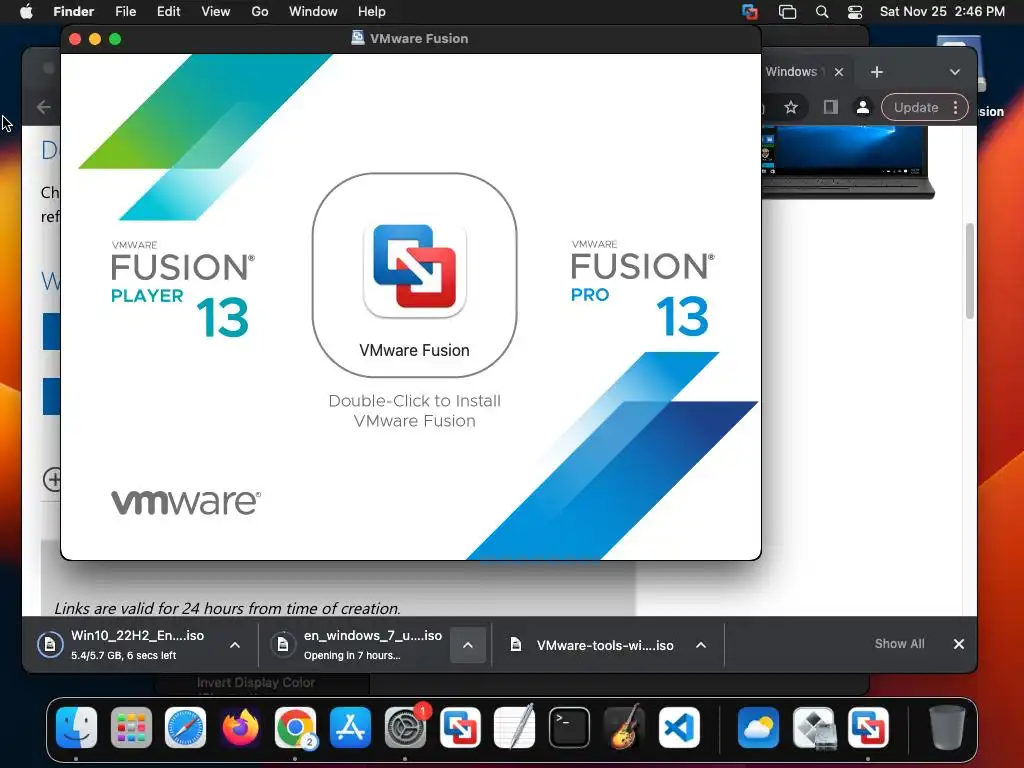The height and width of the screenshot is (768, 1024).
Task: Toggle Chrome side panel icon
Action: [x=830, y=107]
